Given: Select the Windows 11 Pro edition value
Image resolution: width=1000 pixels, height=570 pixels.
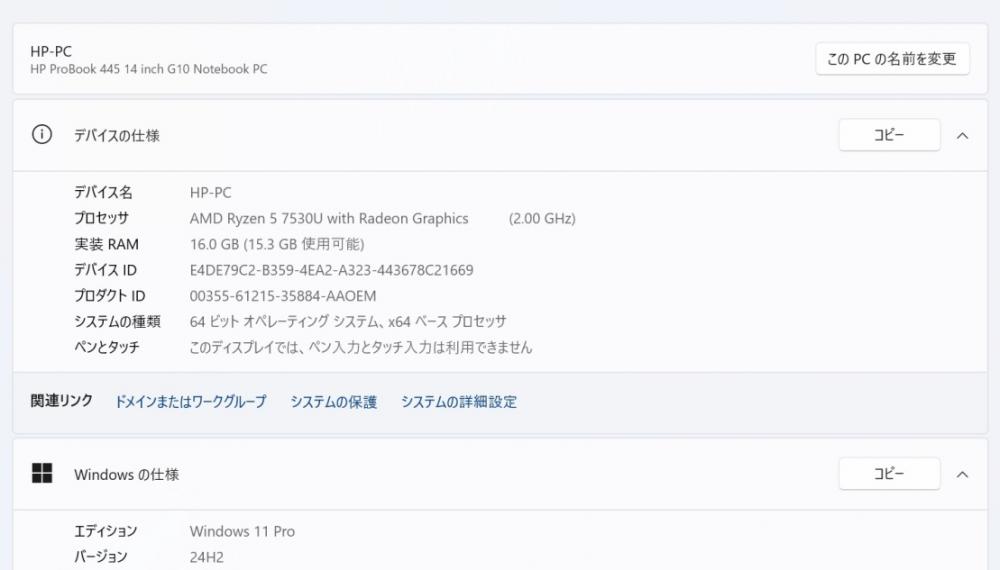Looking at the screenshot, I should pyautogui.click(x=242, y=531).
